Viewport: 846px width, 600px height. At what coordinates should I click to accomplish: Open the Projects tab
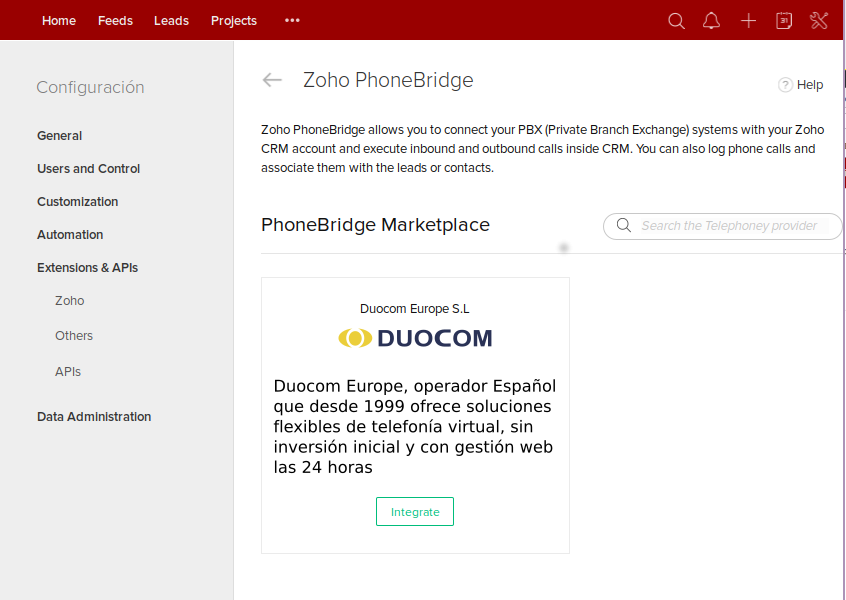click(x=233, y=20)
